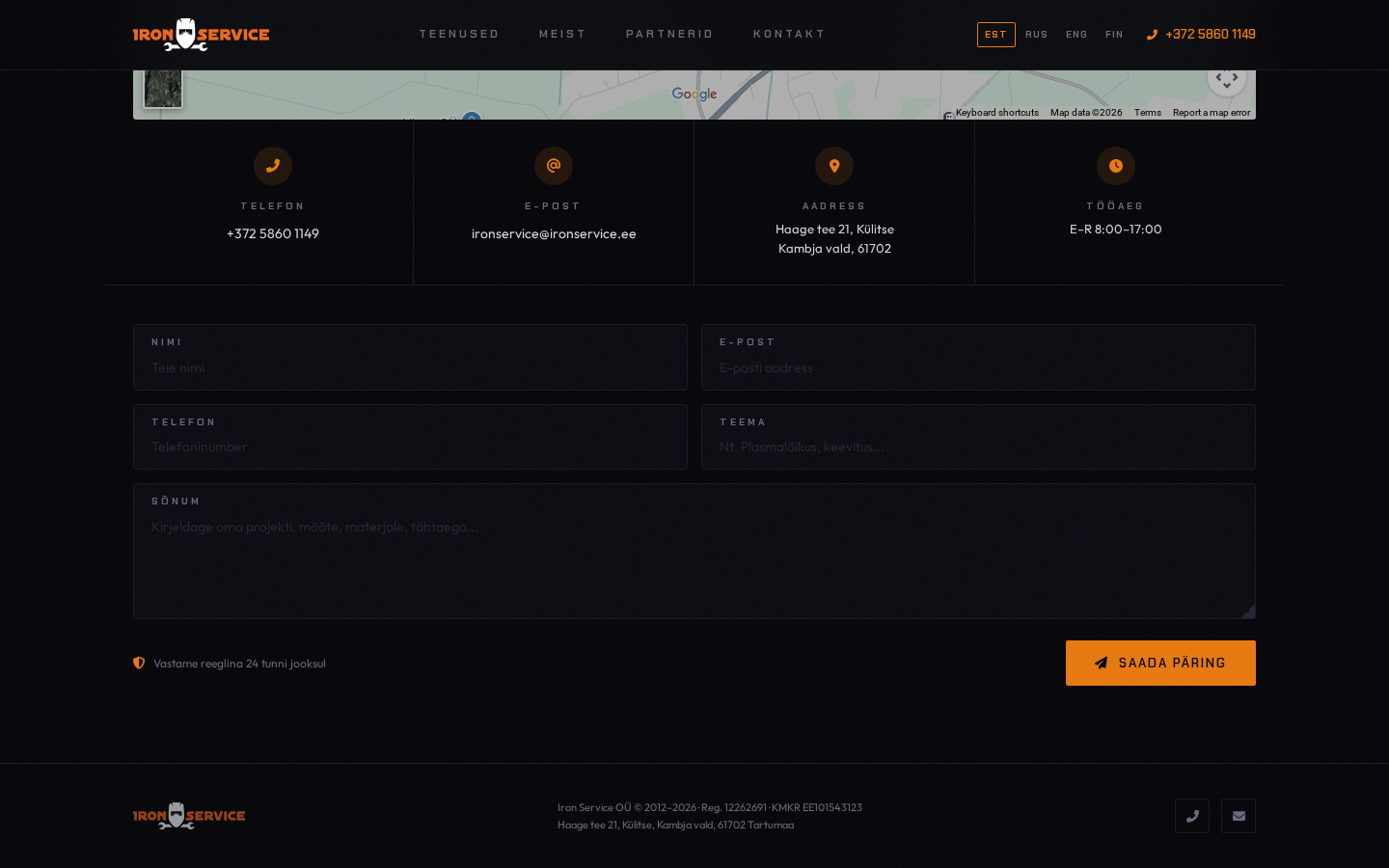The image size is (1389, 868).
Task: Open the map camera controls button
Action: tap(1226, 80)
